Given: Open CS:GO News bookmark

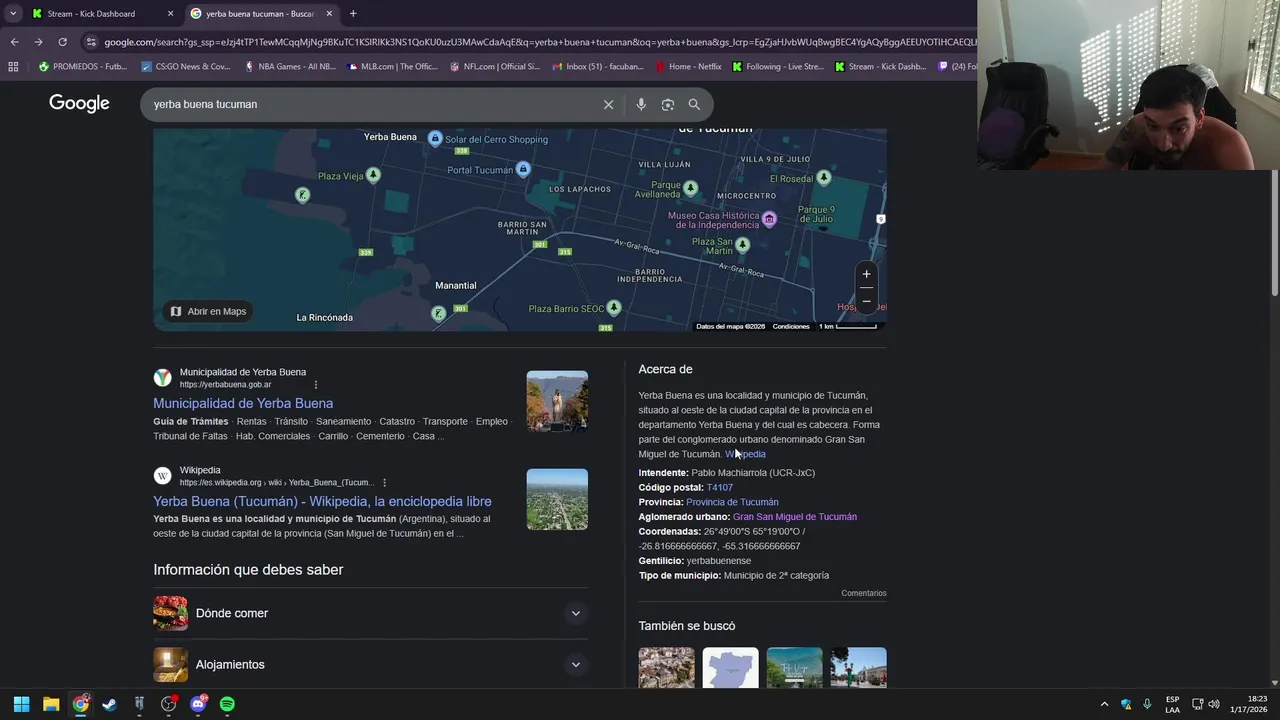Looking at the screenshot, I should (x=186, y=67).
